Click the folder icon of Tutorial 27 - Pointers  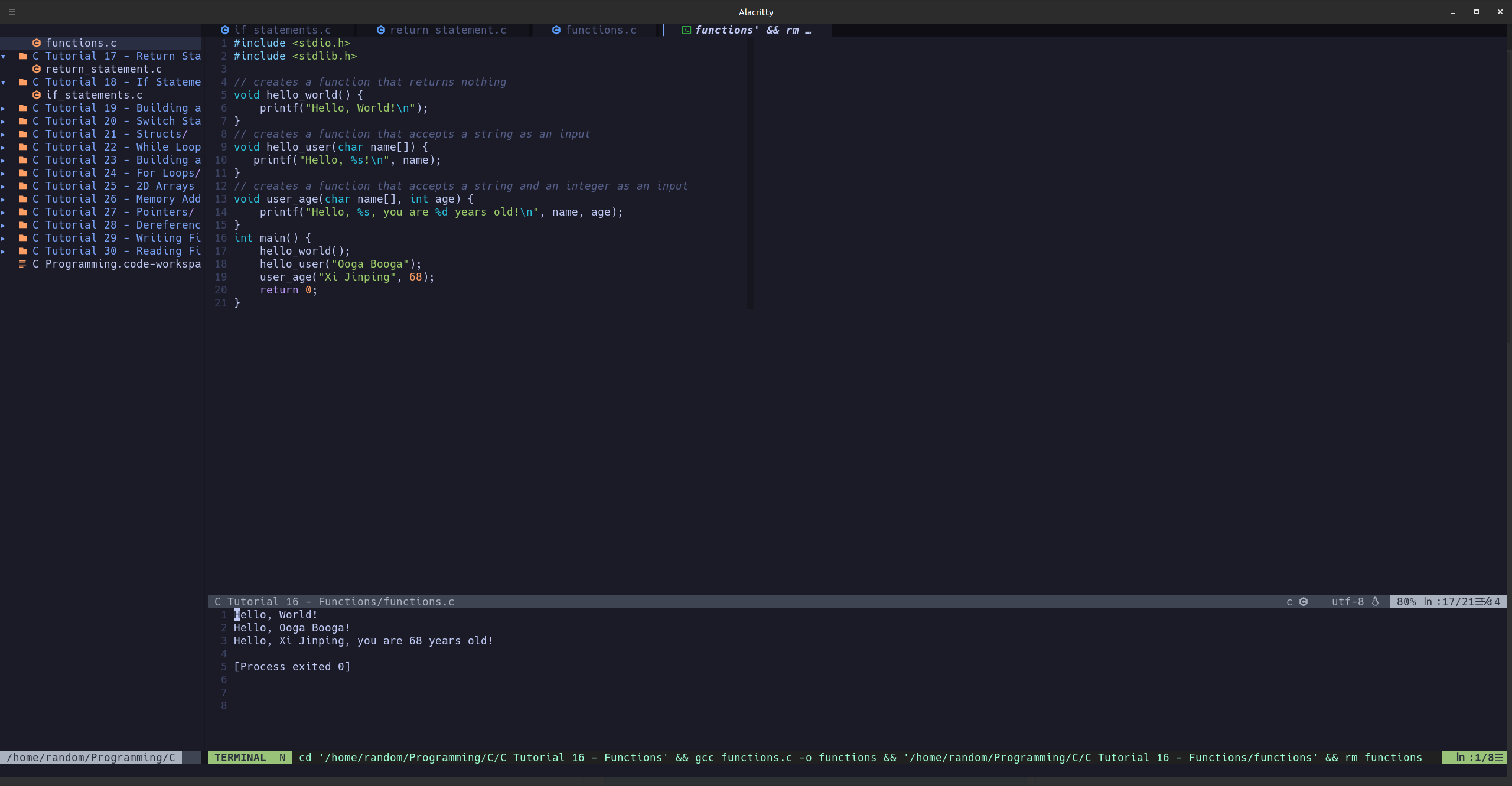pos(23,212)
